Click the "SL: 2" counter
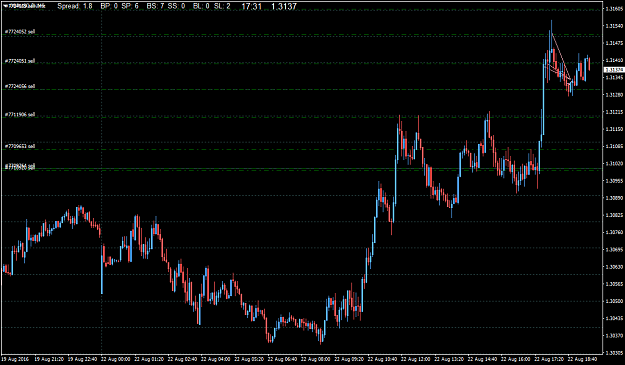Image resolution: width=625 pixels, height=365 pixels. (222, 6)
